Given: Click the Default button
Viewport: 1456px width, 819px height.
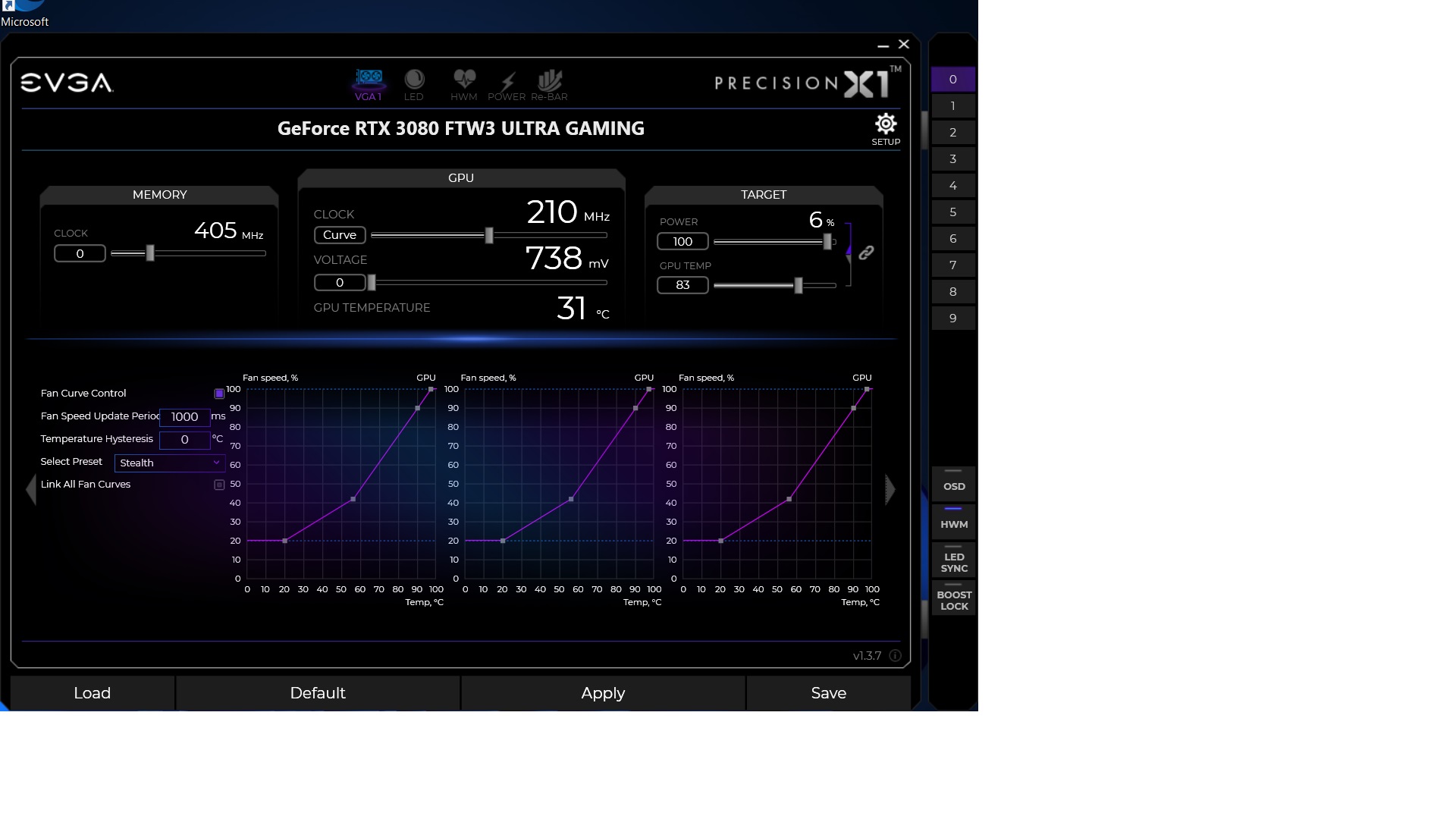Looking at the screenshot, I should tap(317, 693).
